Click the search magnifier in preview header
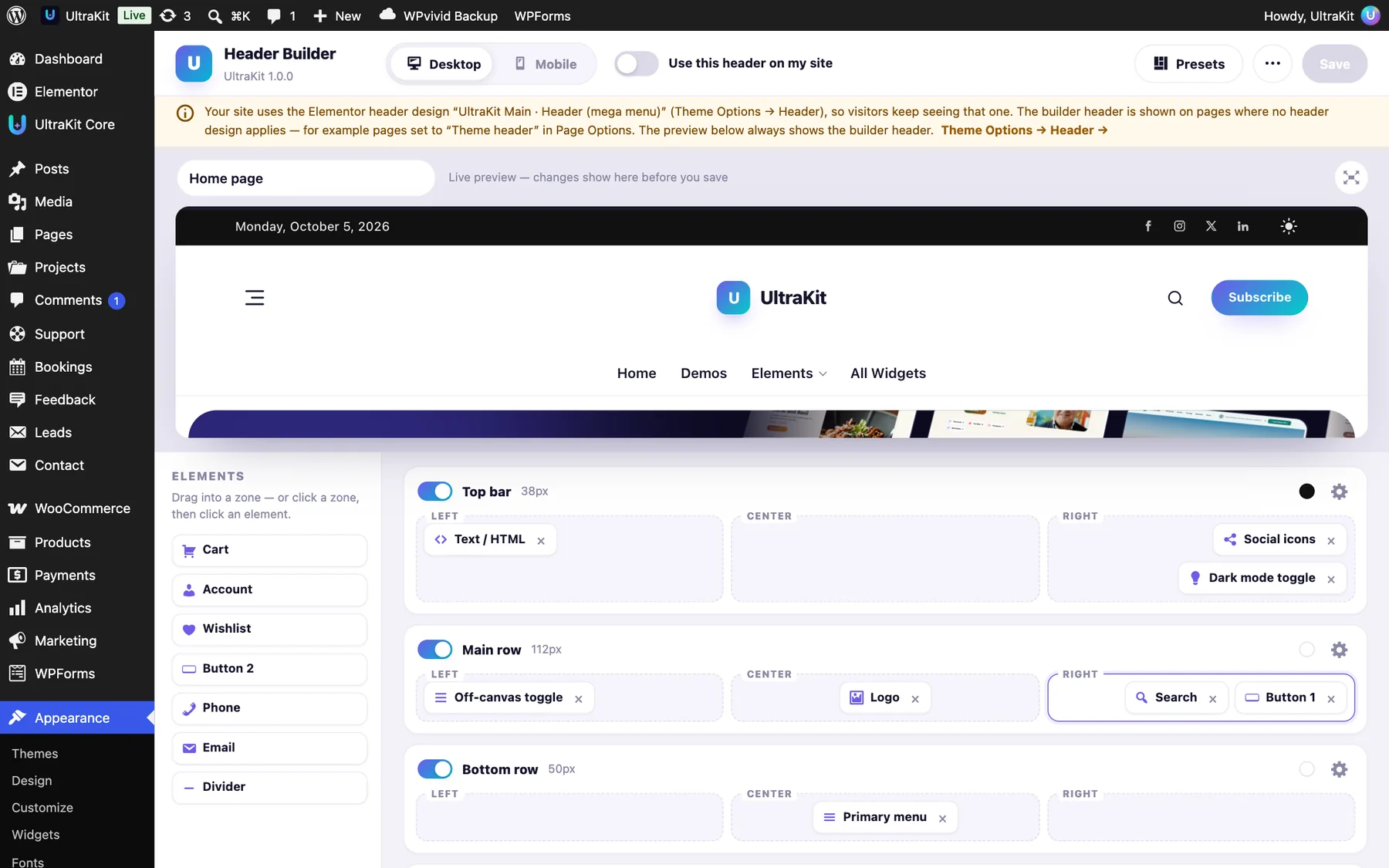1389x868 pixels. click(1174, 298)
